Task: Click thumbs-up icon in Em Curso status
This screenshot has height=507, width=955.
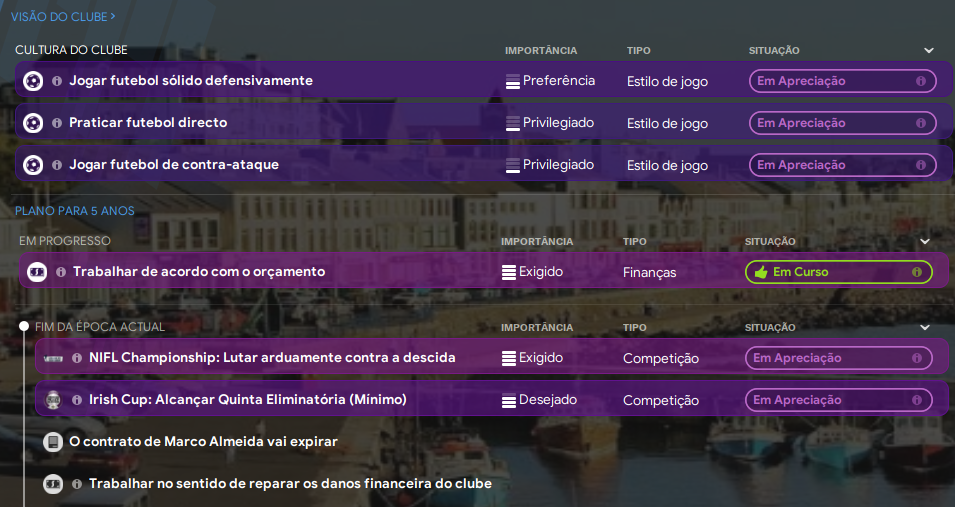Action: click(x=761, y=272)
